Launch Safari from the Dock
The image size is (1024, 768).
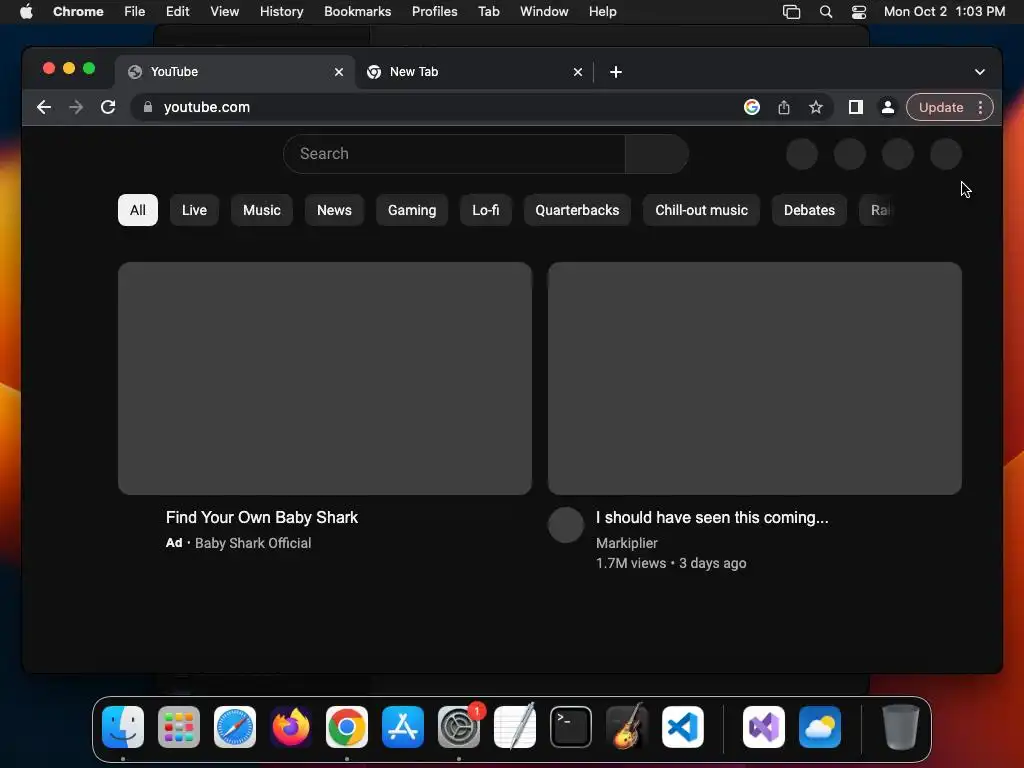click(235, 727)
